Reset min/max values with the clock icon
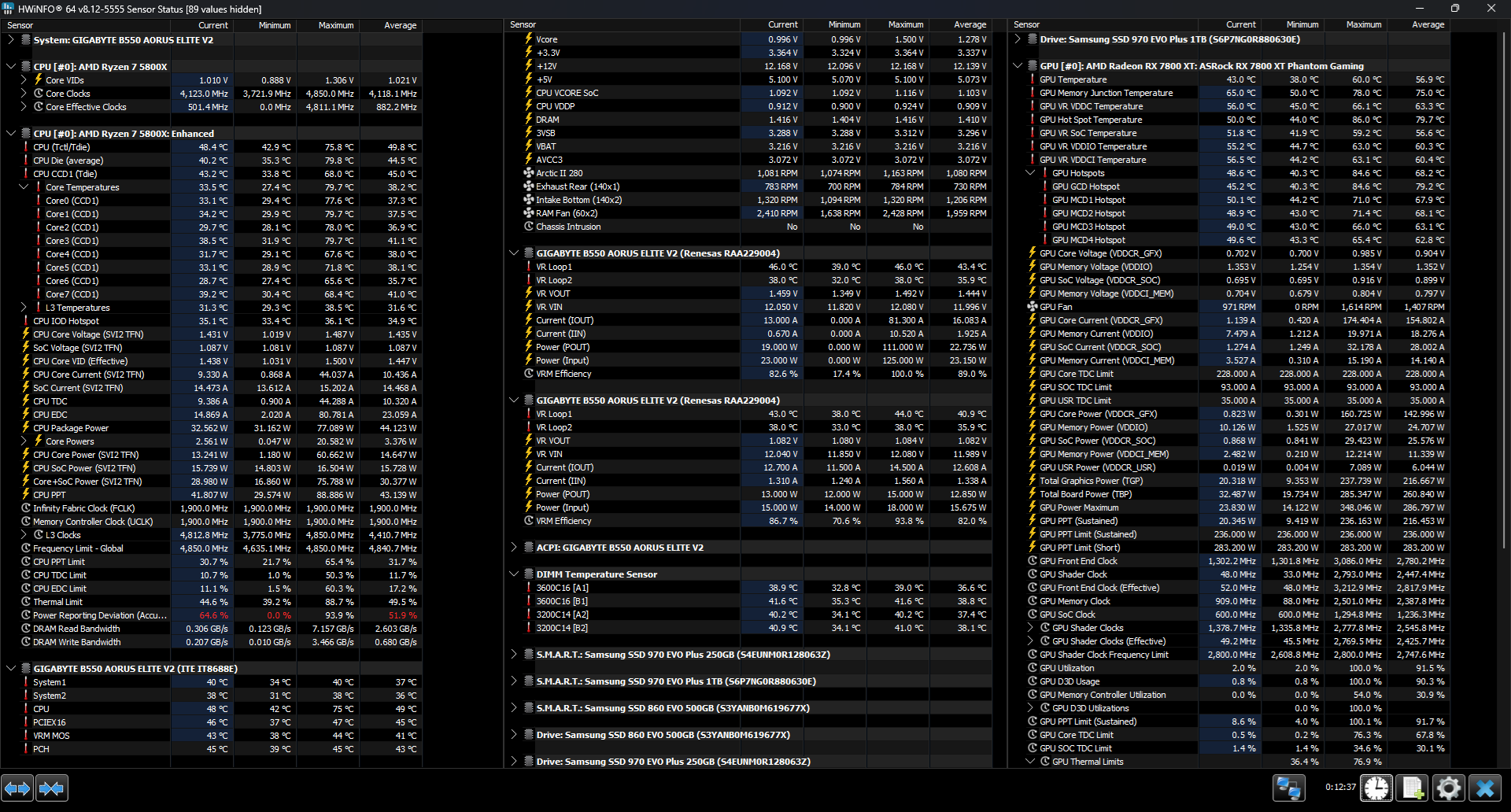Viewport: 1511px width, 812px height. coord(1376,788)
